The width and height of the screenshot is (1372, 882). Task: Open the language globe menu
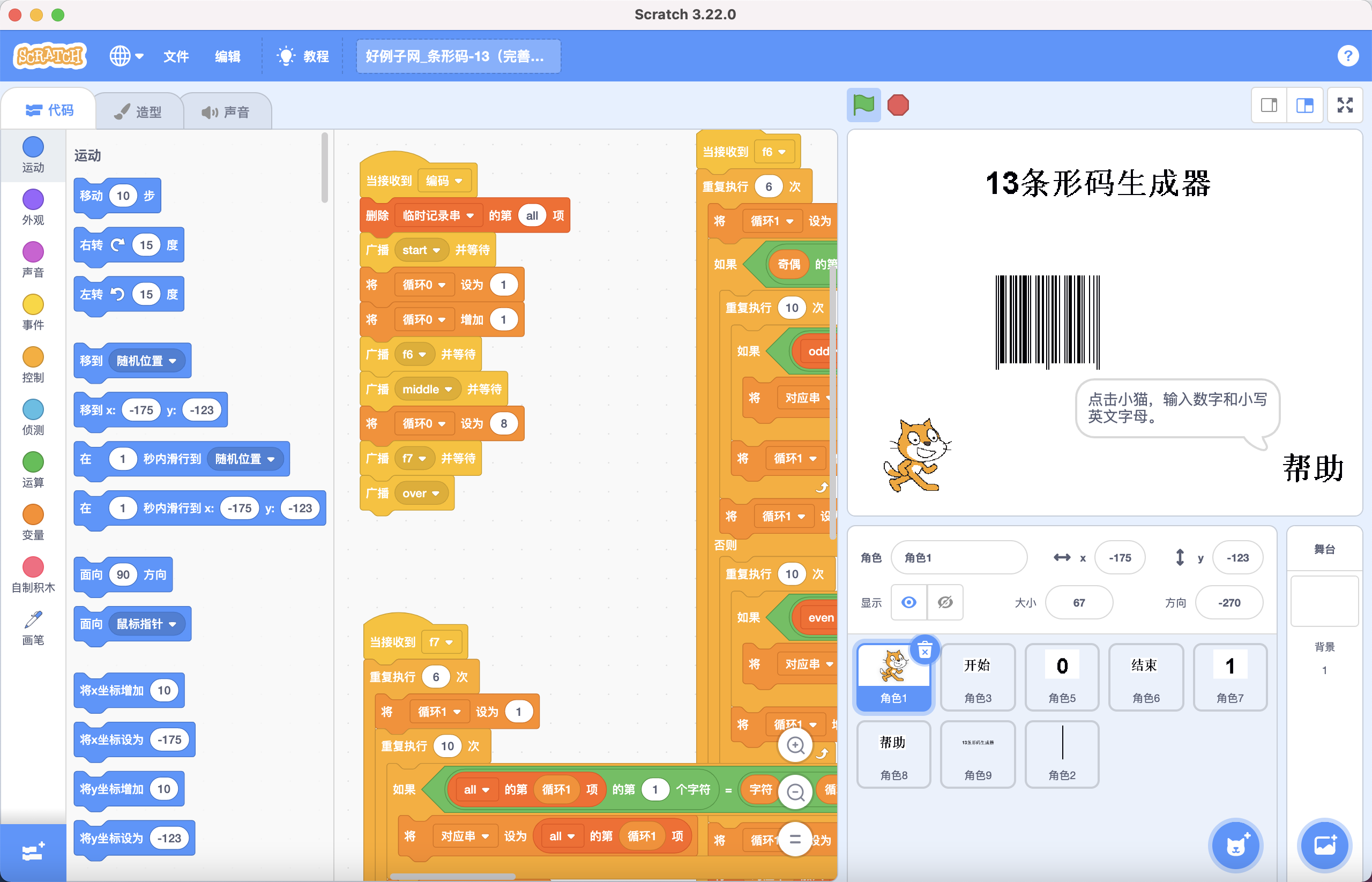point(126,56)
